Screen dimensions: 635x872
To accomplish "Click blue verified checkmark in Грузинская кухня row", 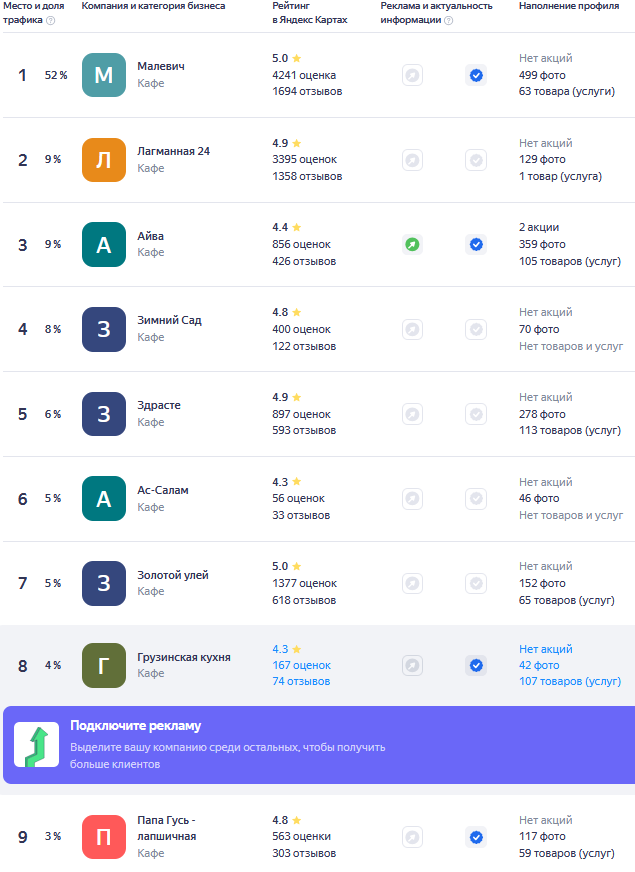I will point(476,665).
